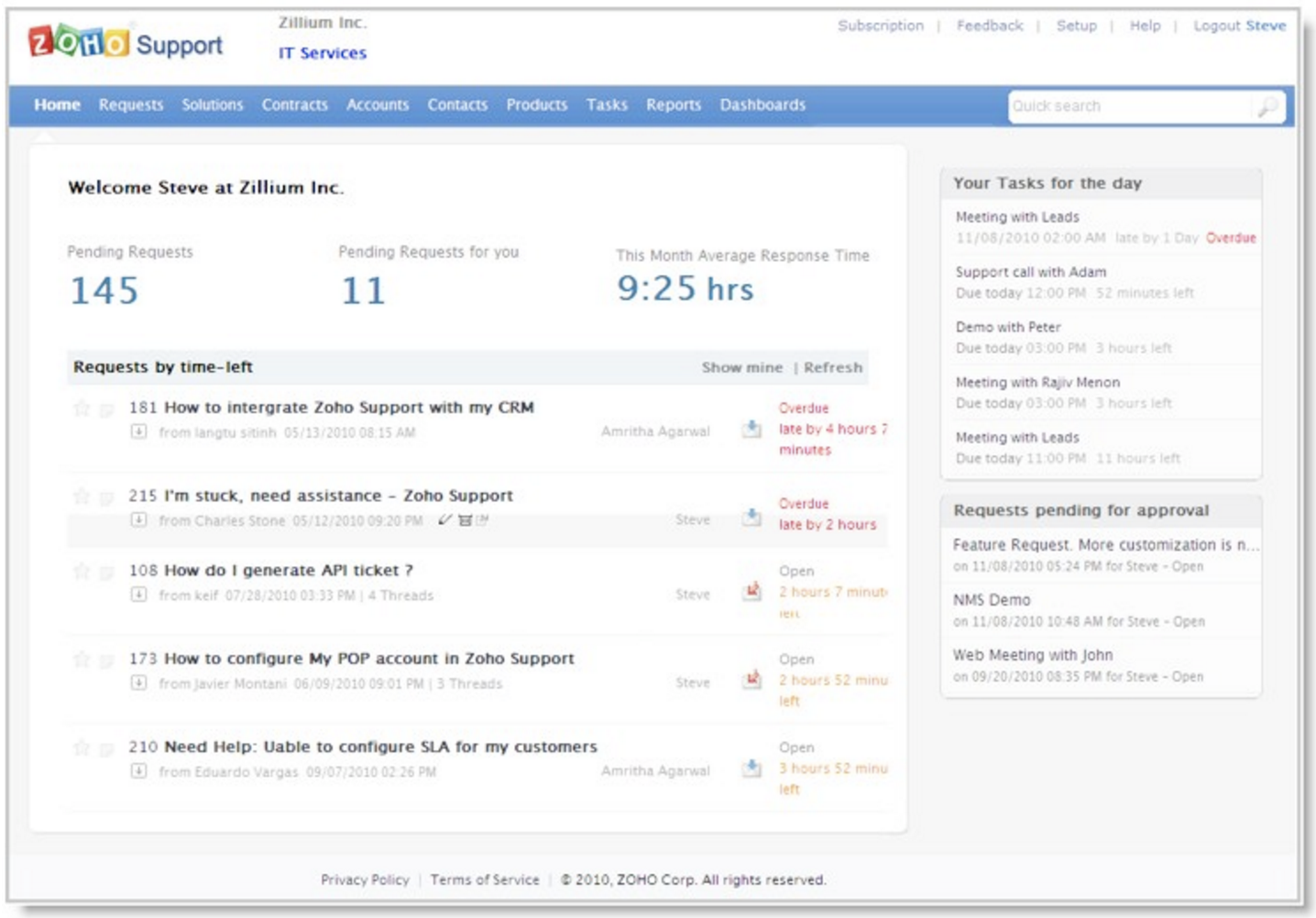1316x918 pixels.
Task: Click the incoming status icon for request 181
Action: click(x=751, y=429)
